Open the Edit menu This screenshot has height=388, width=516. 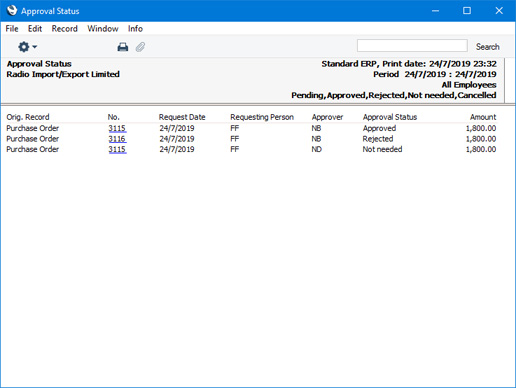(x=35, y=29)
